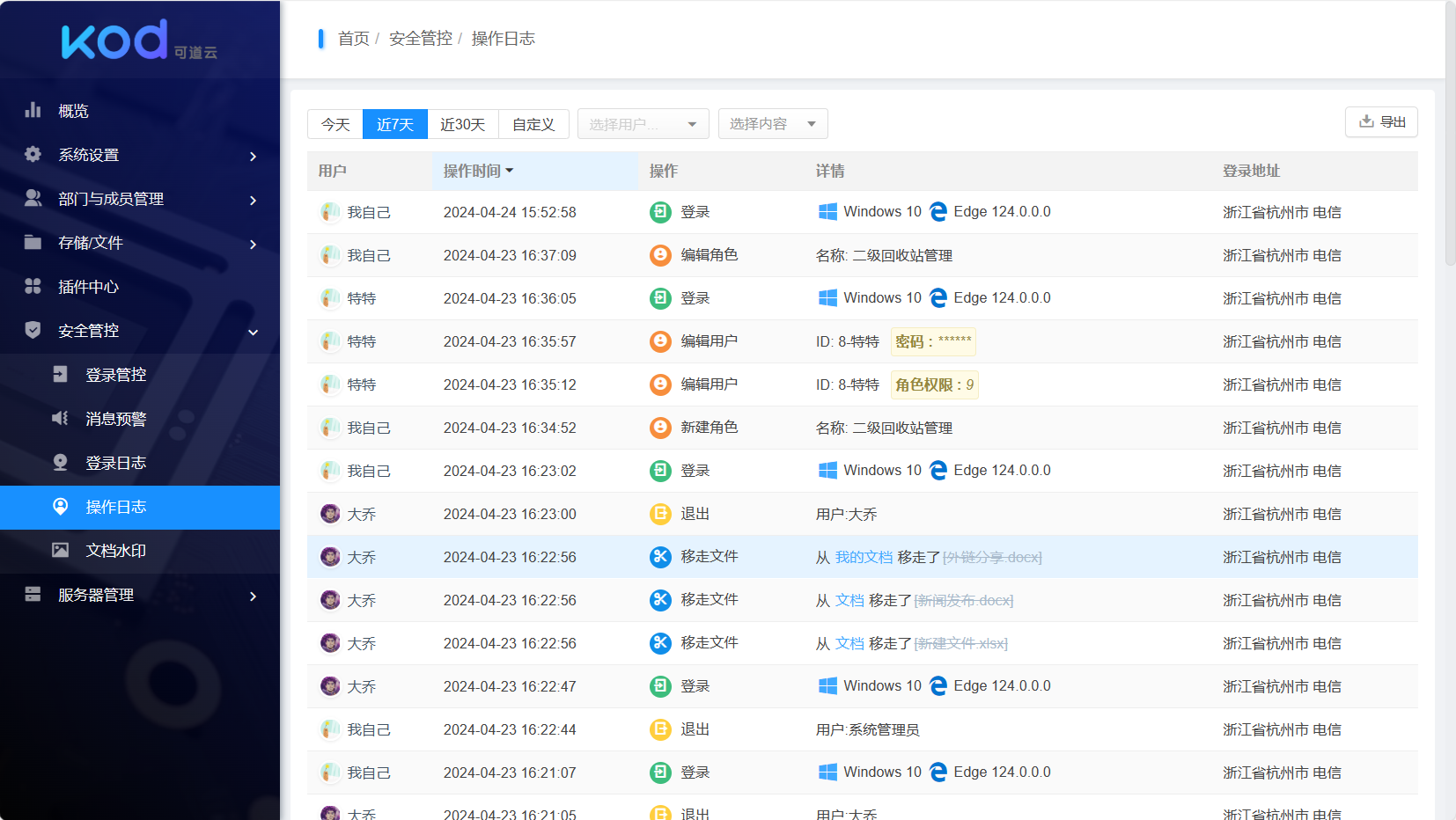
Task: Open the 文档 link for 新建文件.xlsx
Action: pyautogui.click(x=849, y=643)
